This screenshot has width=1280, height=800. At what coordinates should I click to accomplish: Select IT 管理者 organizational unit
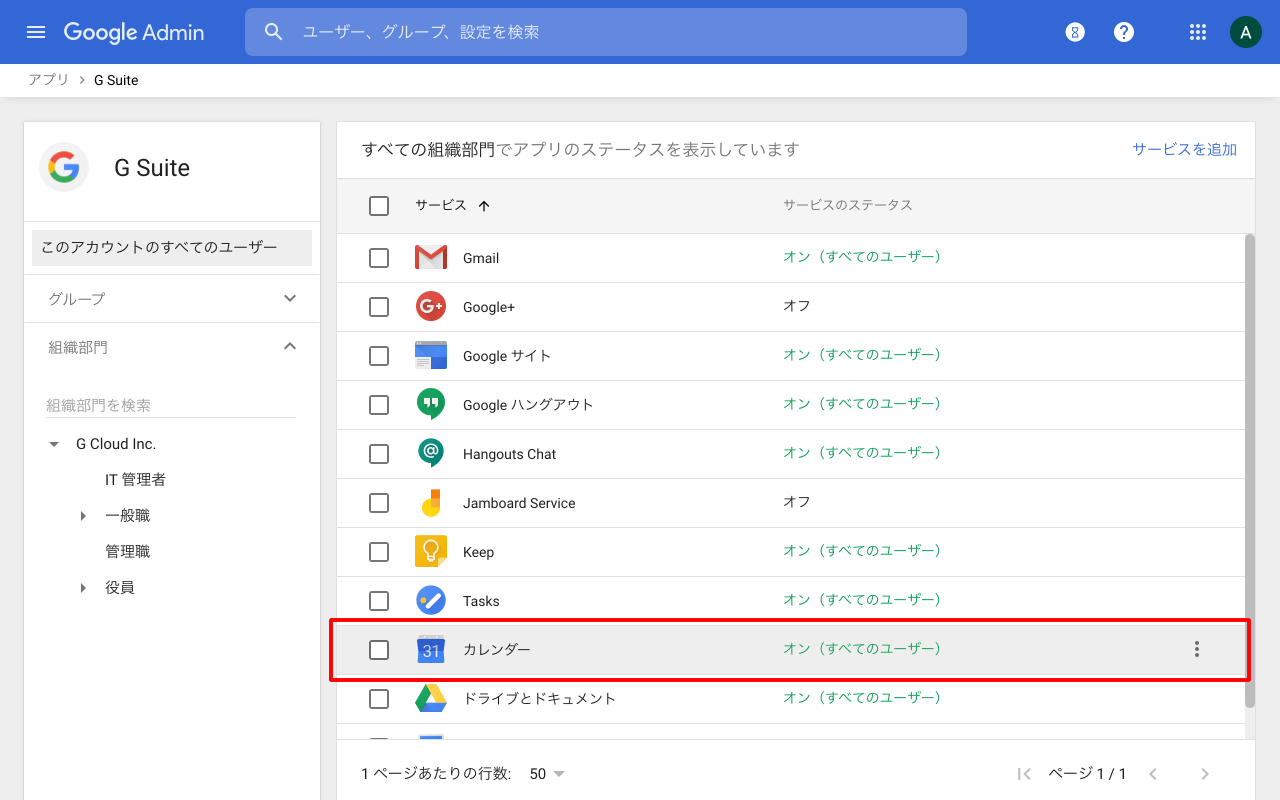[x=135, y=480]
